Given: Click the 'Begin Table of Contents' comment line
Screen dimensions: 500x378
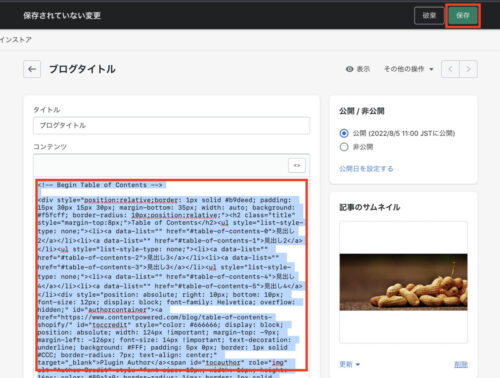Looking at the screenshot, I should pos(100,185).
